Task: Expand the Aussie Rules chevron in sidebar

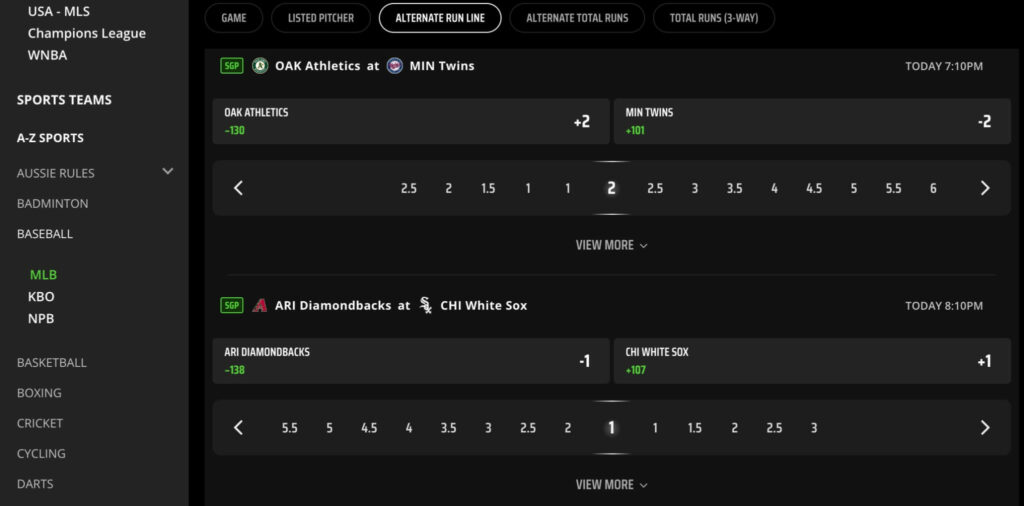Action: coord(168,172)
